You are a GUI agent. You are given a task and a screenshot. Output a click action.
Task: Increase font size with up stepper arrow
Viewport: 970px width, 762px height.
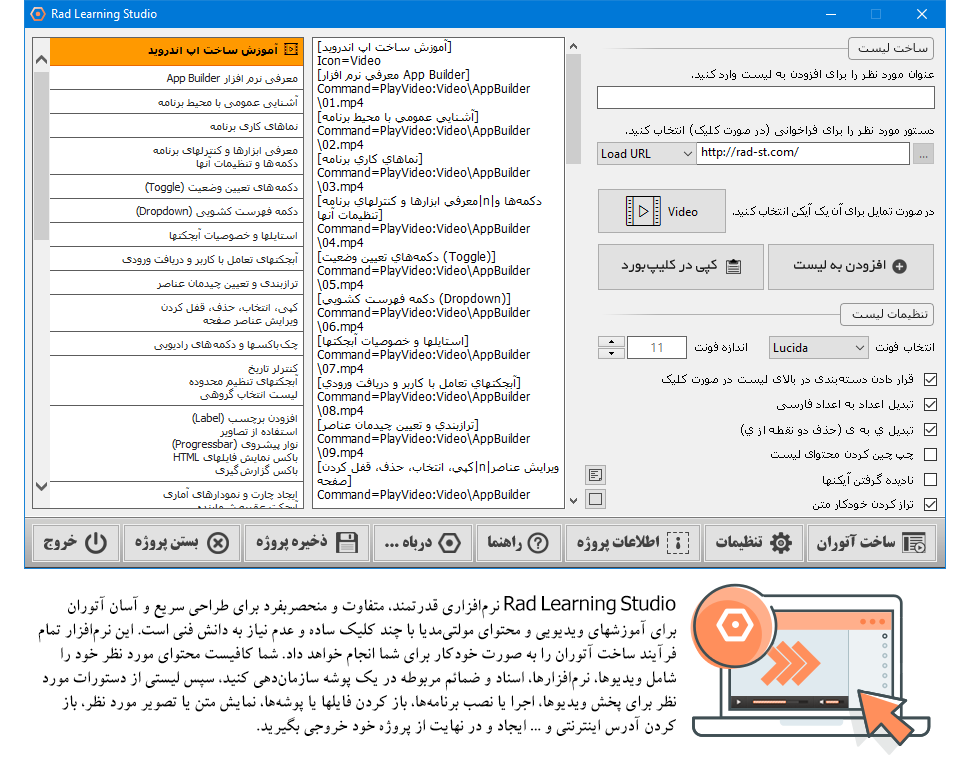(611, 342)
